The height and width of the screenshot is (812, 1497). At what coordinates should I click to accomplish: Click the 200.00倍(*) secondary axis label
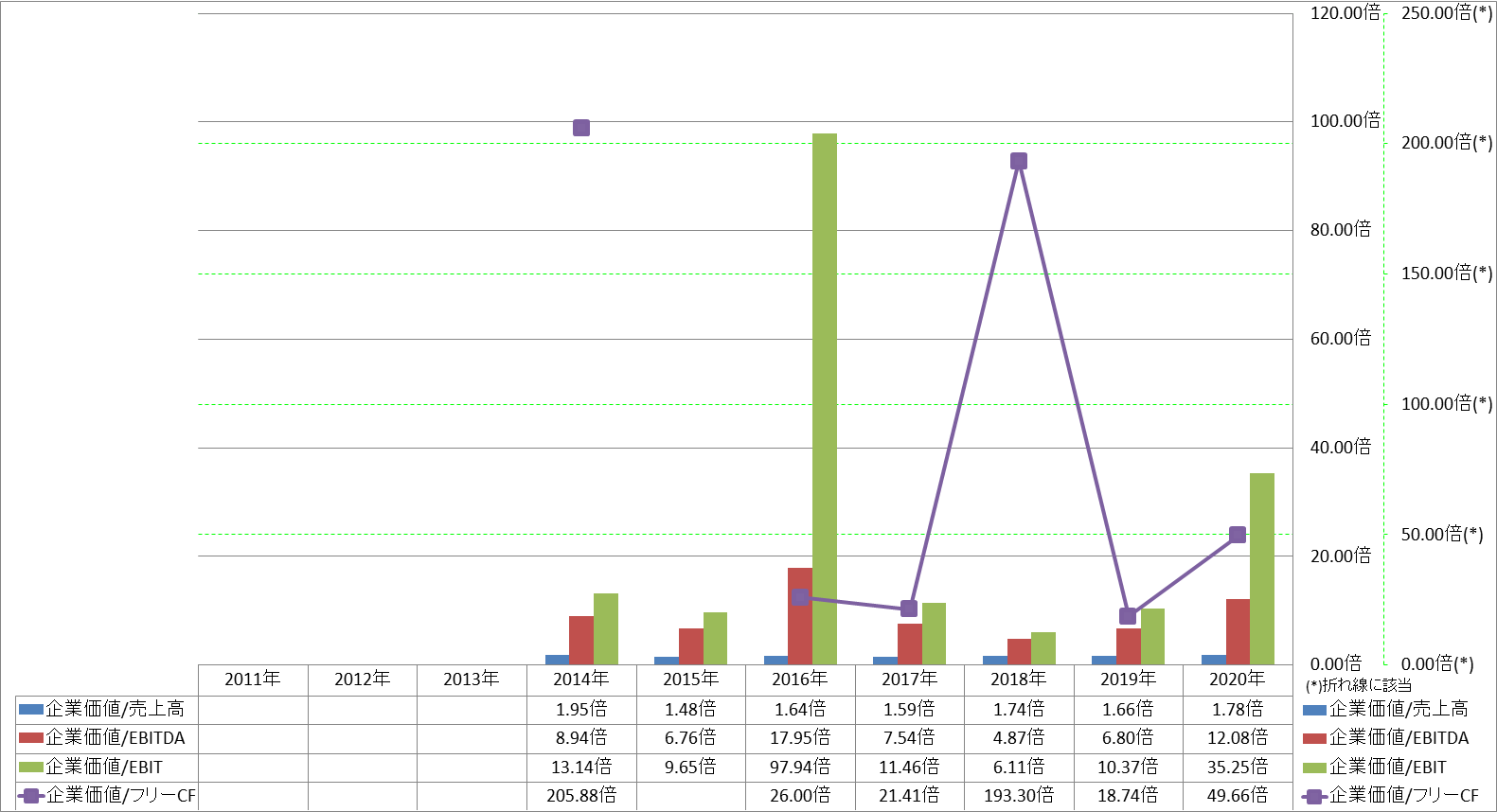click(1447, 143)
